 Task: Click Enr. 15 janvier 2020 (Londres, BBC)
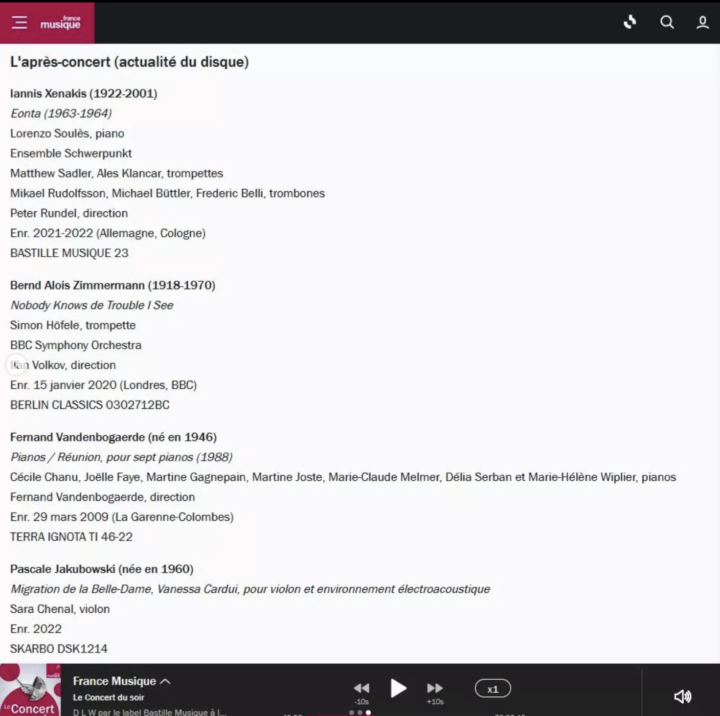(103, 385)
